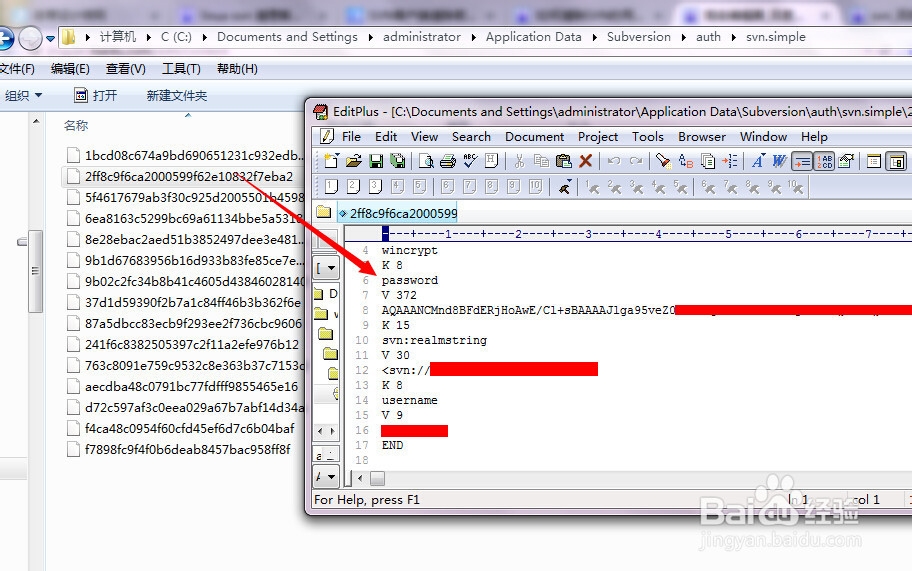912x571 pixels.
Task: Click the Explorer Forward navigation button
Action: coord(30,39)
